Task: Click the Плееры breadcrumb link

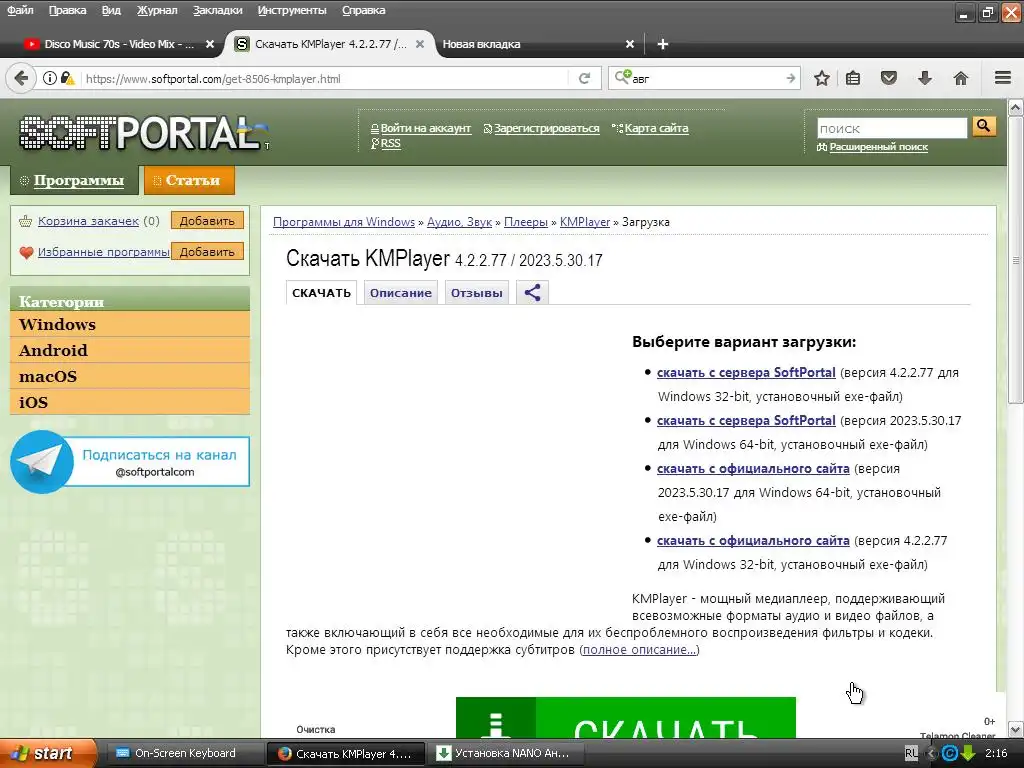Action: point(526,222)
